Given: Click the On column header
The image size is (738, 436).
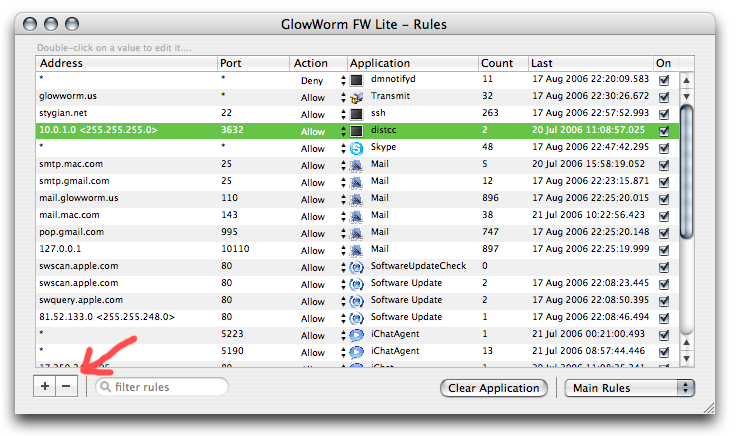Looking at the screenshot, I should point(666,63).
